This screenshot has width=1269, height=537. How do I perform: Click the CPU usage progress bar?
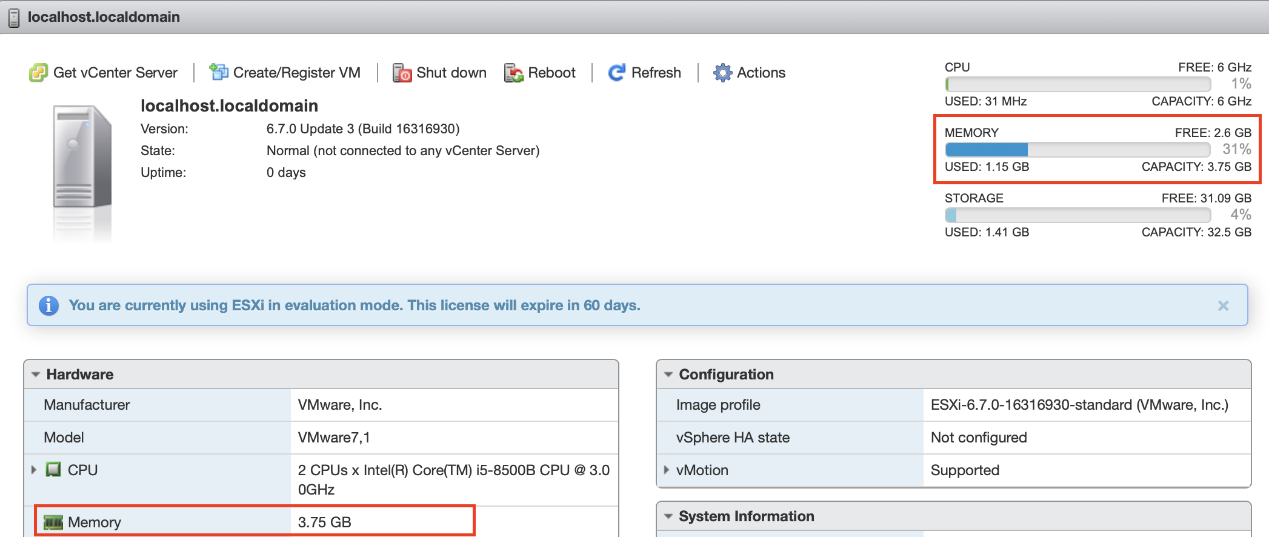click(x=1078, y=84)
